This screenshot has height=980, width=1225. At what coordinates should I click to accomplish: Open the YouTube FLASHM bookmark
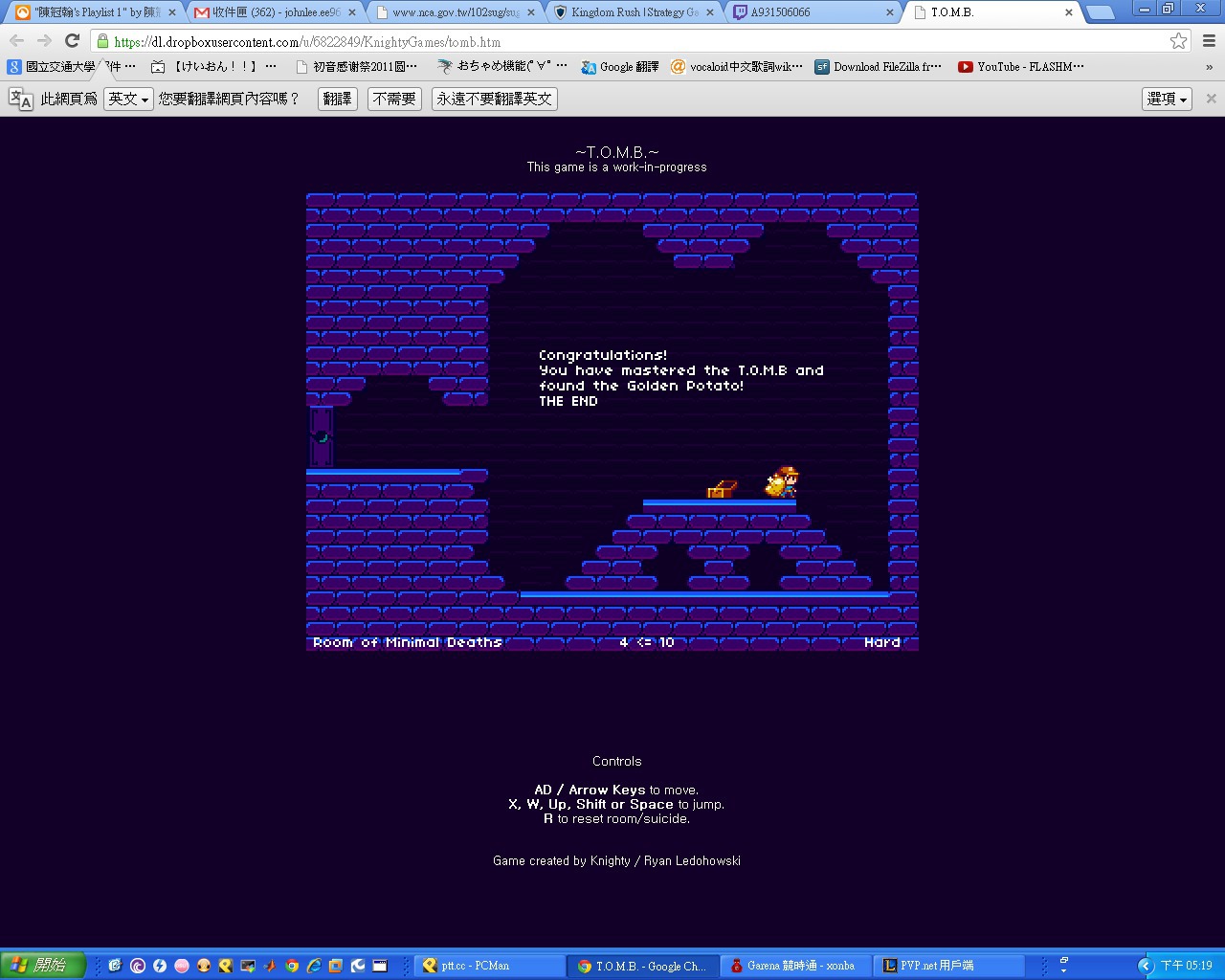coord(1021,67)
